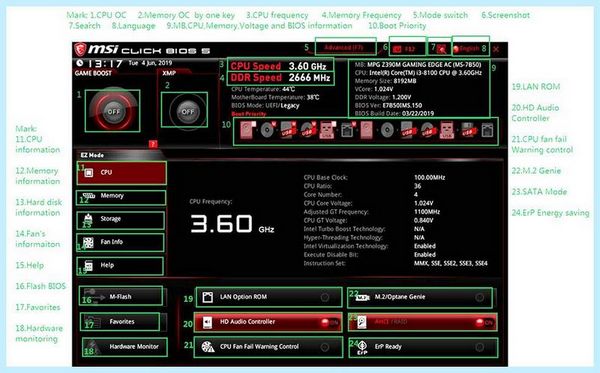Image resolution: width=600 pixels, height=373 pixels.
Task: Click the MSI dragon shield logo
Action: pos(80,50)
